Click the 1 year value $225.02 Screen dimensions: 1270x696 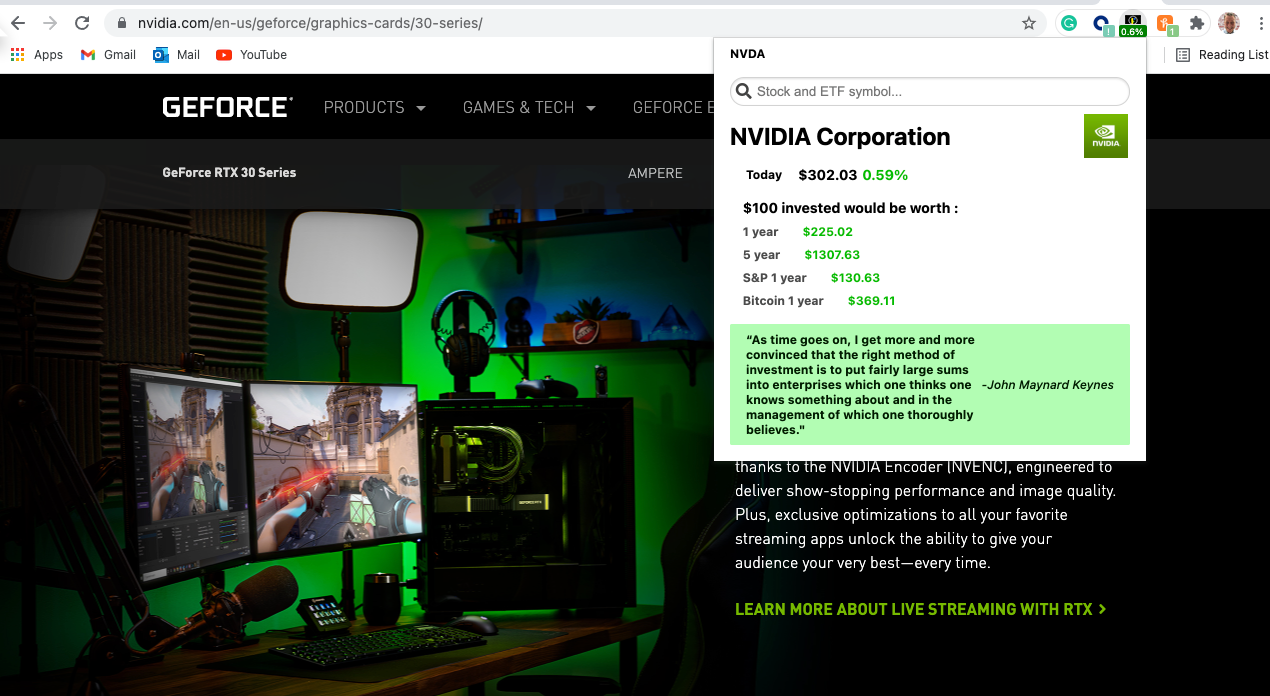point(827,232)
